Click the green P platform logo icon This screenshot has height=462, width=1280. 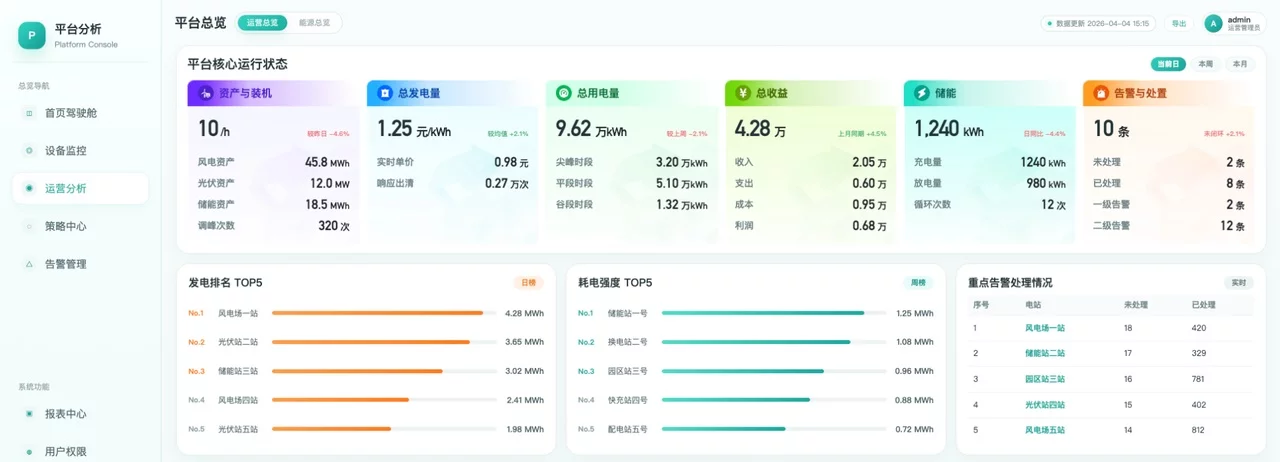[x=32, y=36]
